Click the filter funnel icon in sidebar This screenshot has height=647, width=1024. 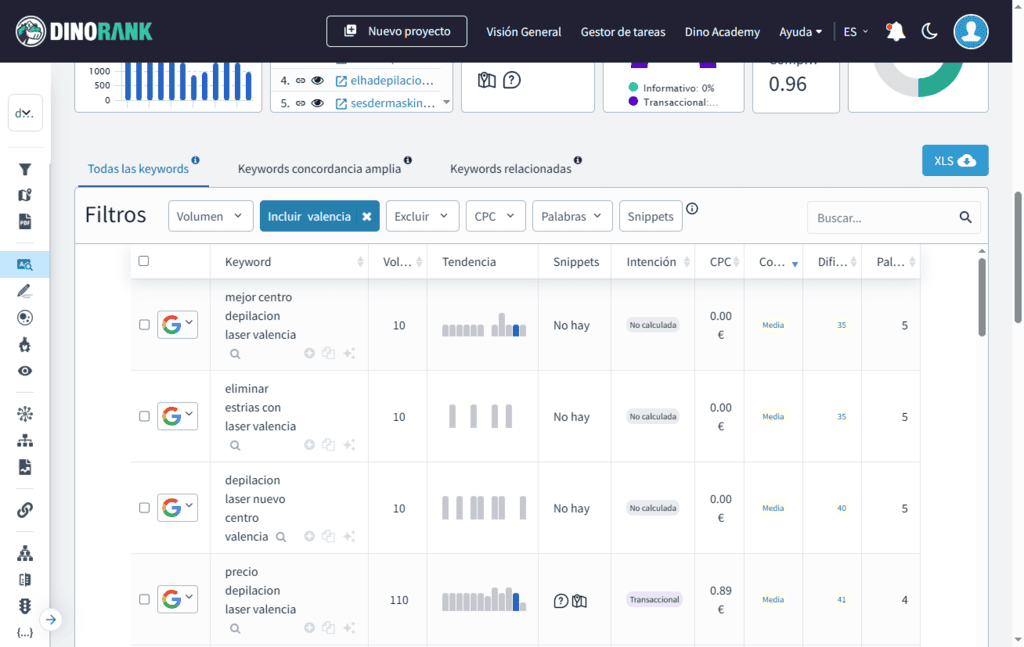coord(25,170)
